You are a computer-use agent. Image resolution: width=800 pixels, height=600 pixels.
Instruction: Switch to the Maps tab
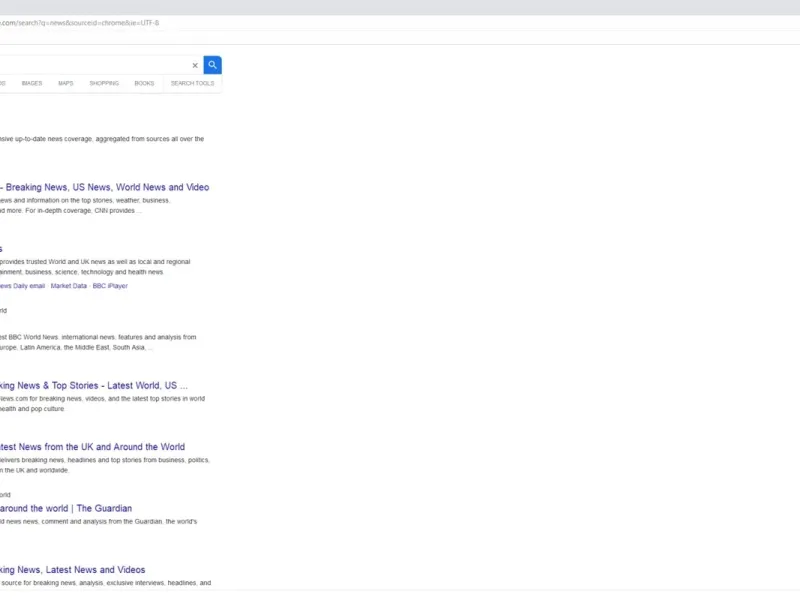(66, 83)
